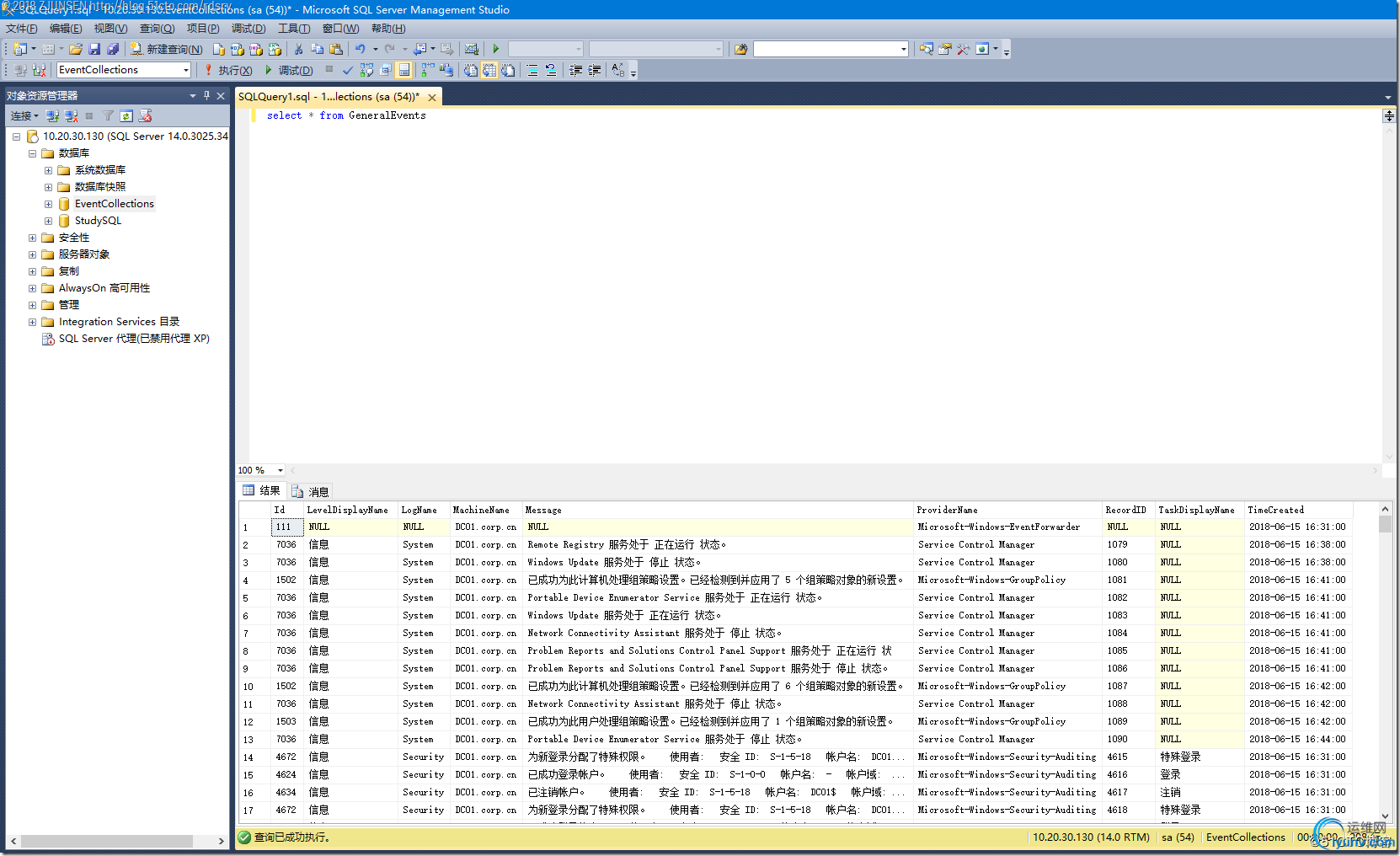Decrease the line indent
1400x856 pixels.
click(576, 70)
